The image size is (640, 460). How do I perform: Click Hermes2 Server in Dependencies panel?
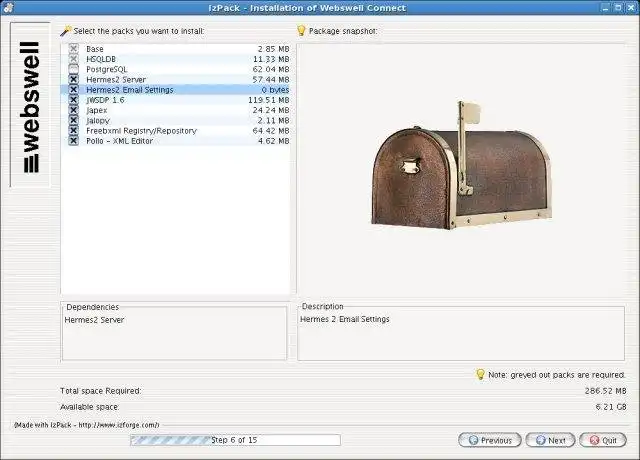(94, 320)
